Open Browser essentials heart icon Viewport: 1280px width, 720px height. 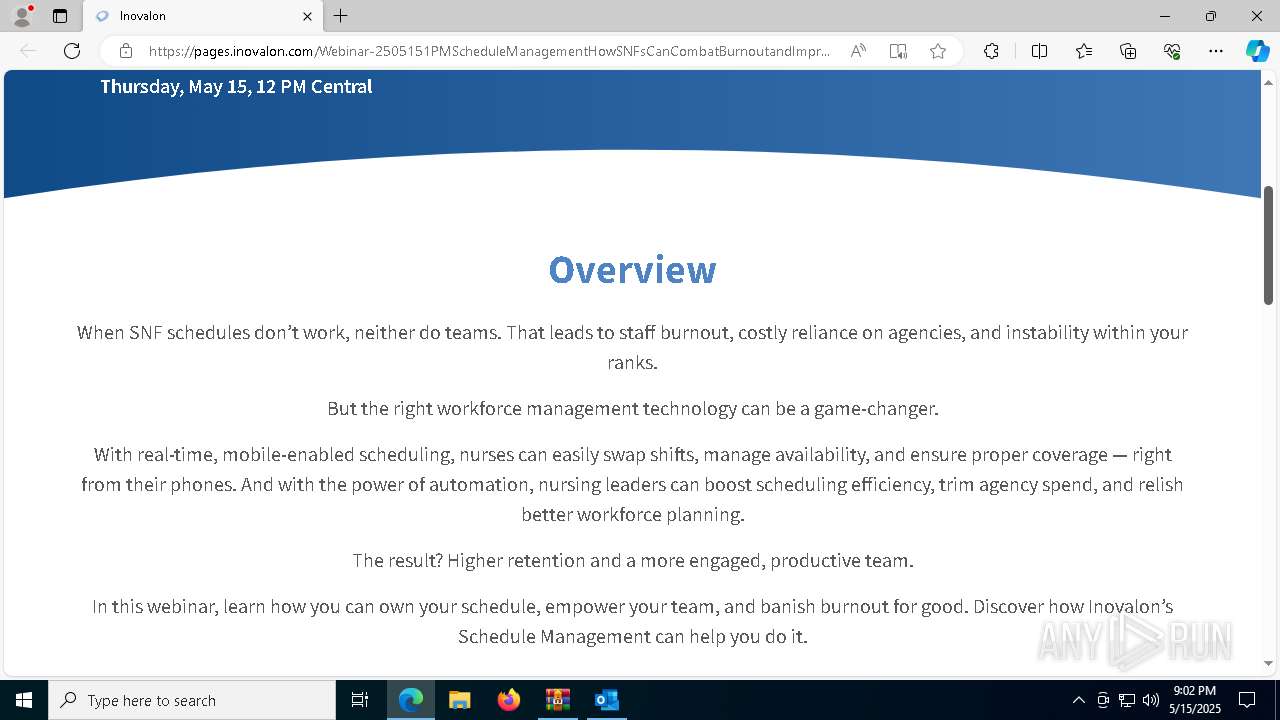1172,51
